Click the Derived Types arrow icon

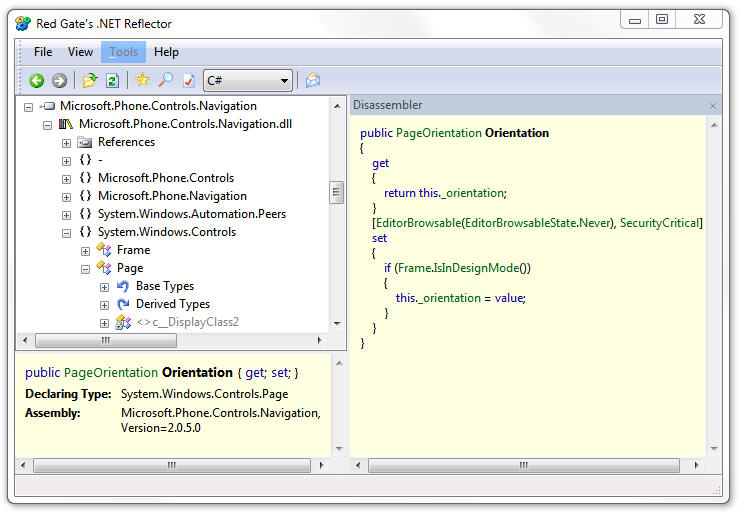123,304
